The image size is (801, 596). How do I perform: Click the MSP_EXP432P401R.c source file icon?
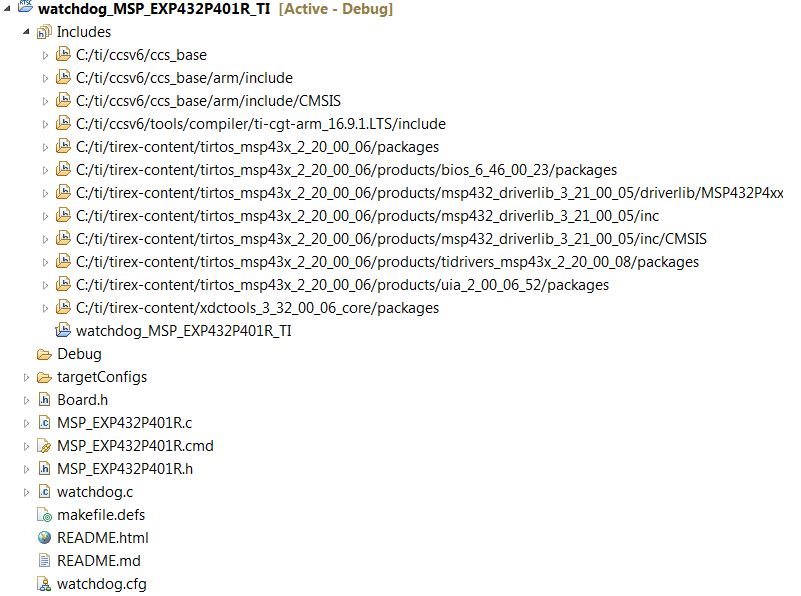(x=44, y=423)
